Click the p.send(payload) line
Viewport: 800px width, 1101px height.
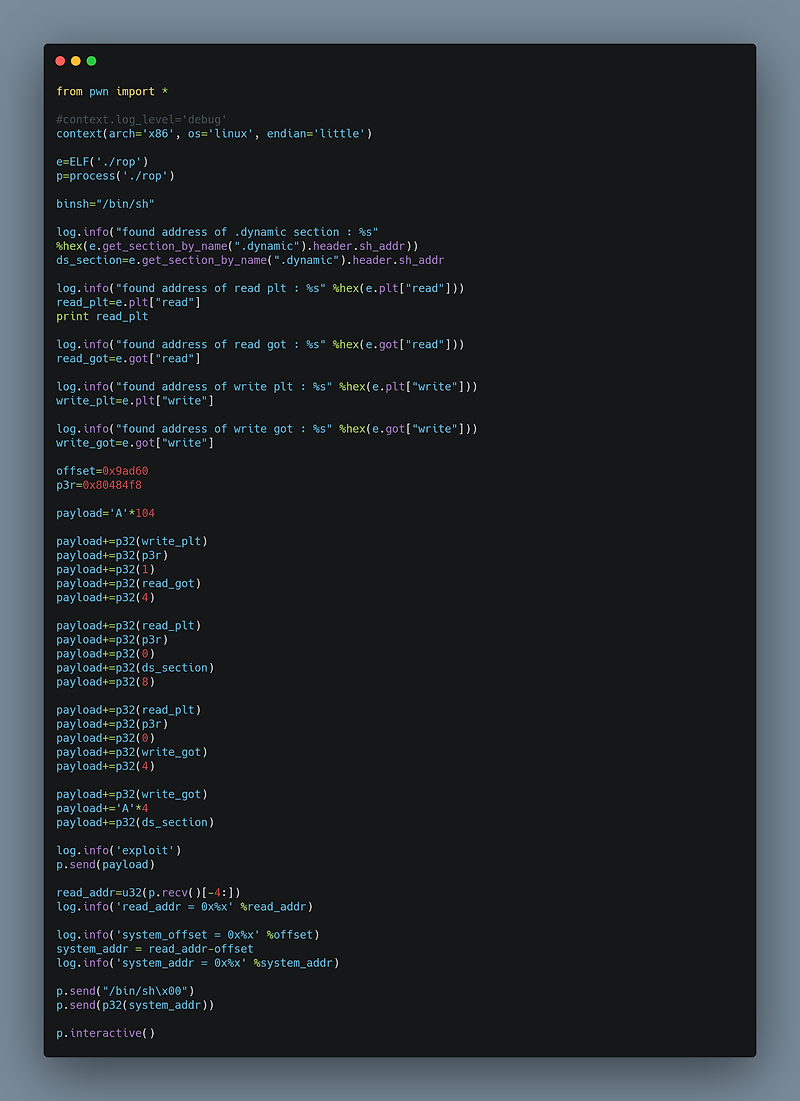click(x=105, y=864)
